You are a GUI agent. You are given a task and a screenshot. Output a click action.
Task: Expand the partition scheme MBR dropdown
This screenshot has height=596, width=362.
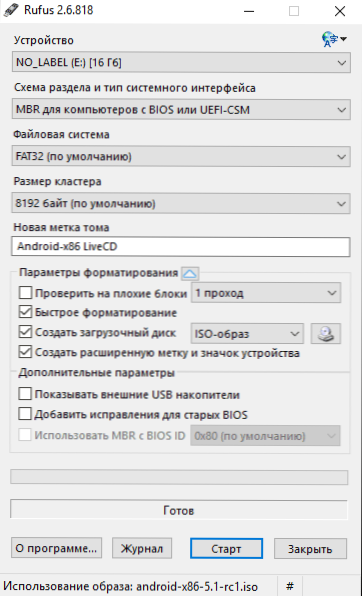(x=181, y=110)
